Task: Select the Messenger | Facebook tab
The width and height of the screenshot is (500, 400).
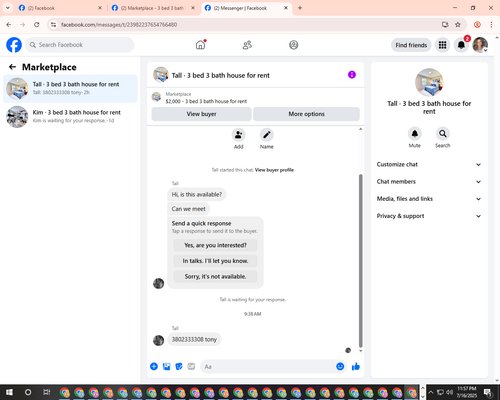Action: coord(246,8)
